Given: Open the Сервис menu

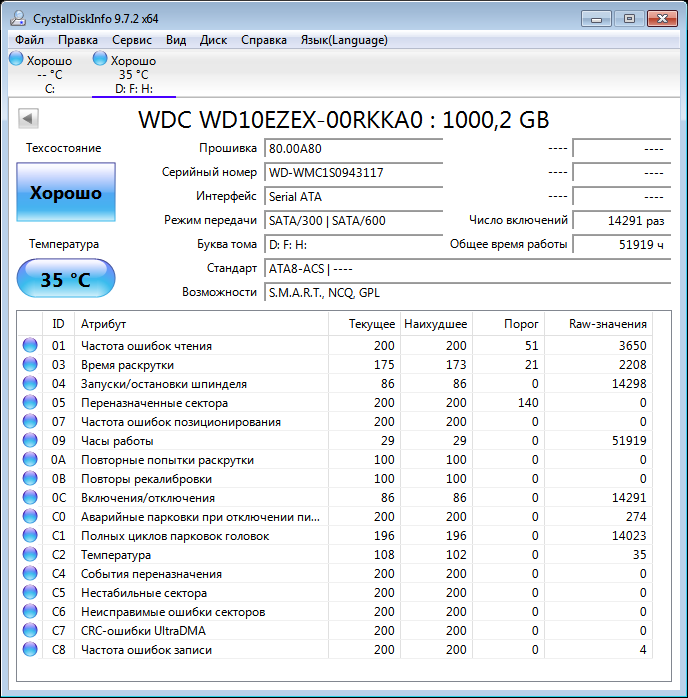Looking at the screenshot, I should [132, 40].
